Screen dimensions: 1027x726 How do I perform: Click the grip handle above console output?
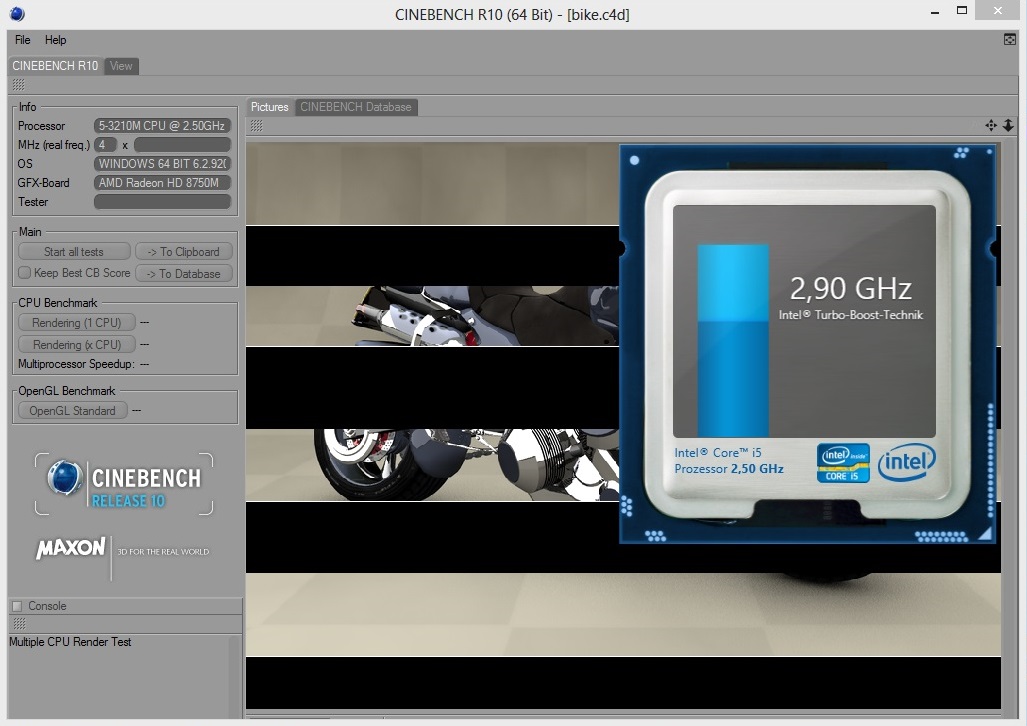[19, 623]
